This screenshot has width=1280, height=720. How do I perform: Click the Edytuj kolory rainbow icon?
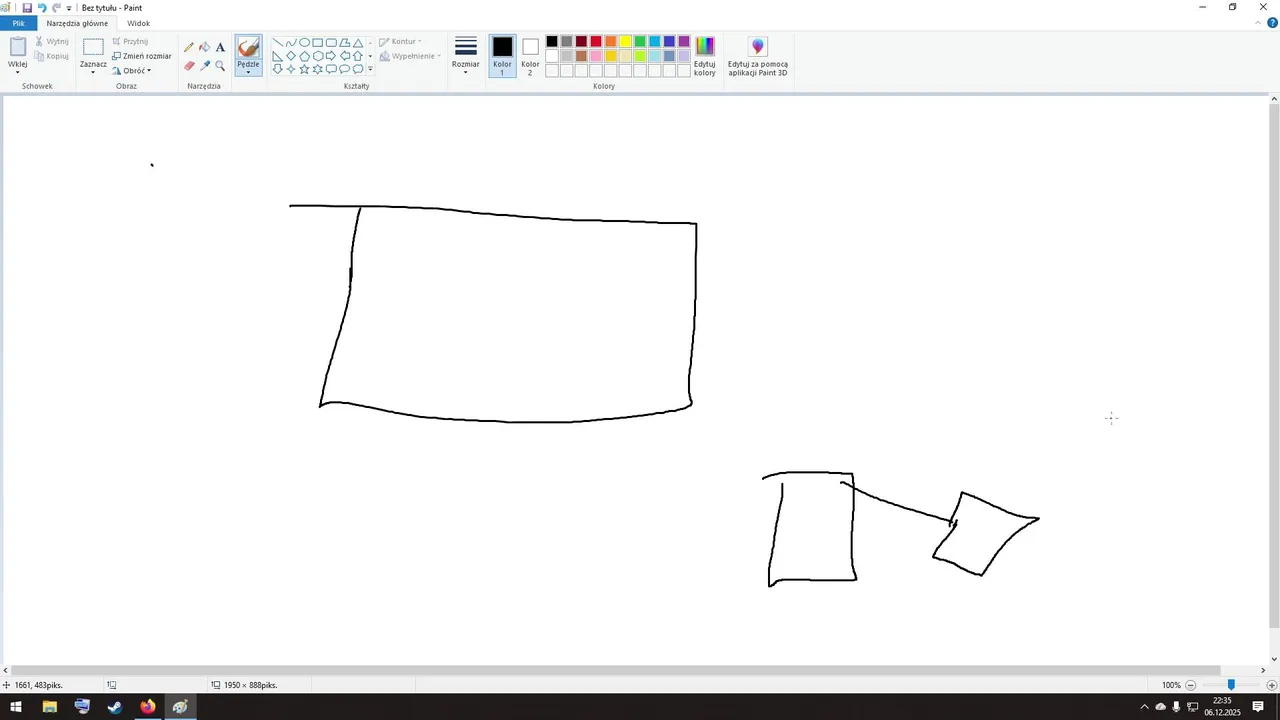coord(705,46)
